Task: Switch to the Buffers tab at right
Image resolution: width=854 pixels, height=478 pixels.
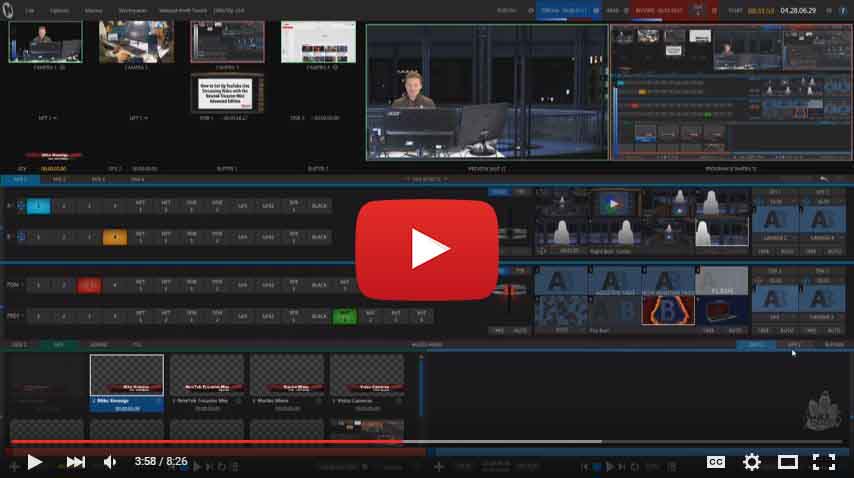Action: click(834, 345)
